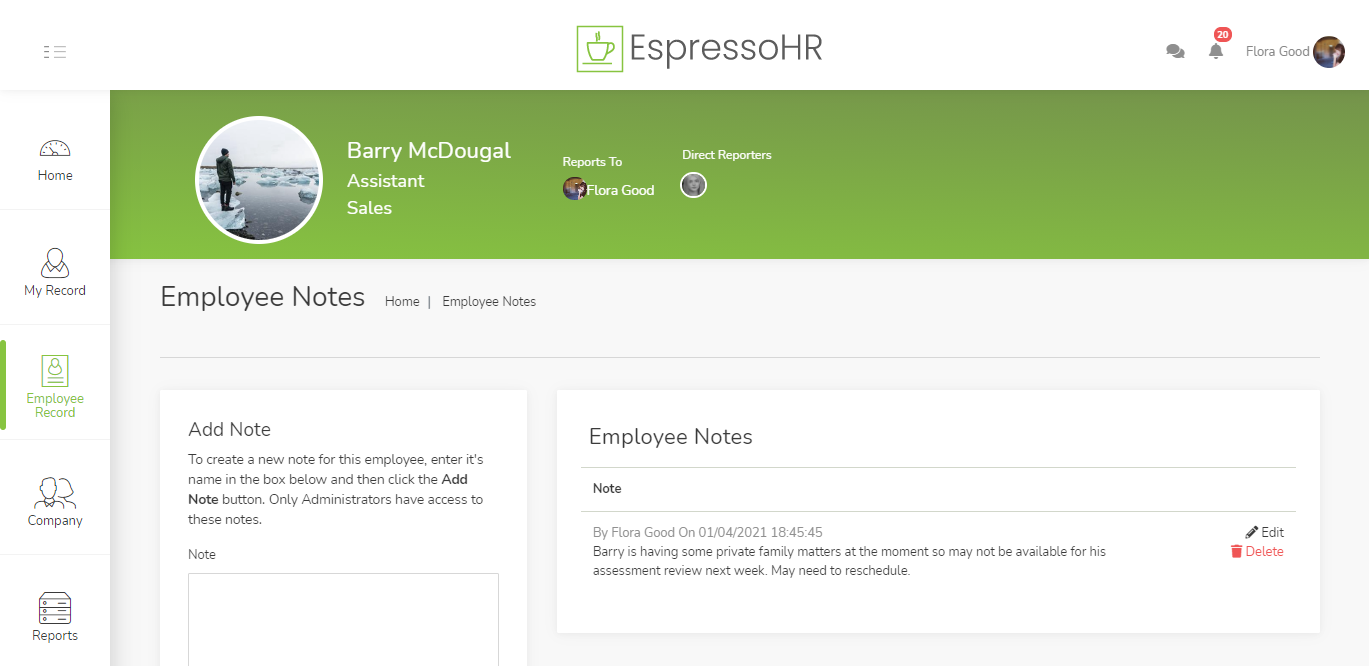Open Reports from the sidebar
Viewport: 1369px width, 666px height.
[55, 613]
